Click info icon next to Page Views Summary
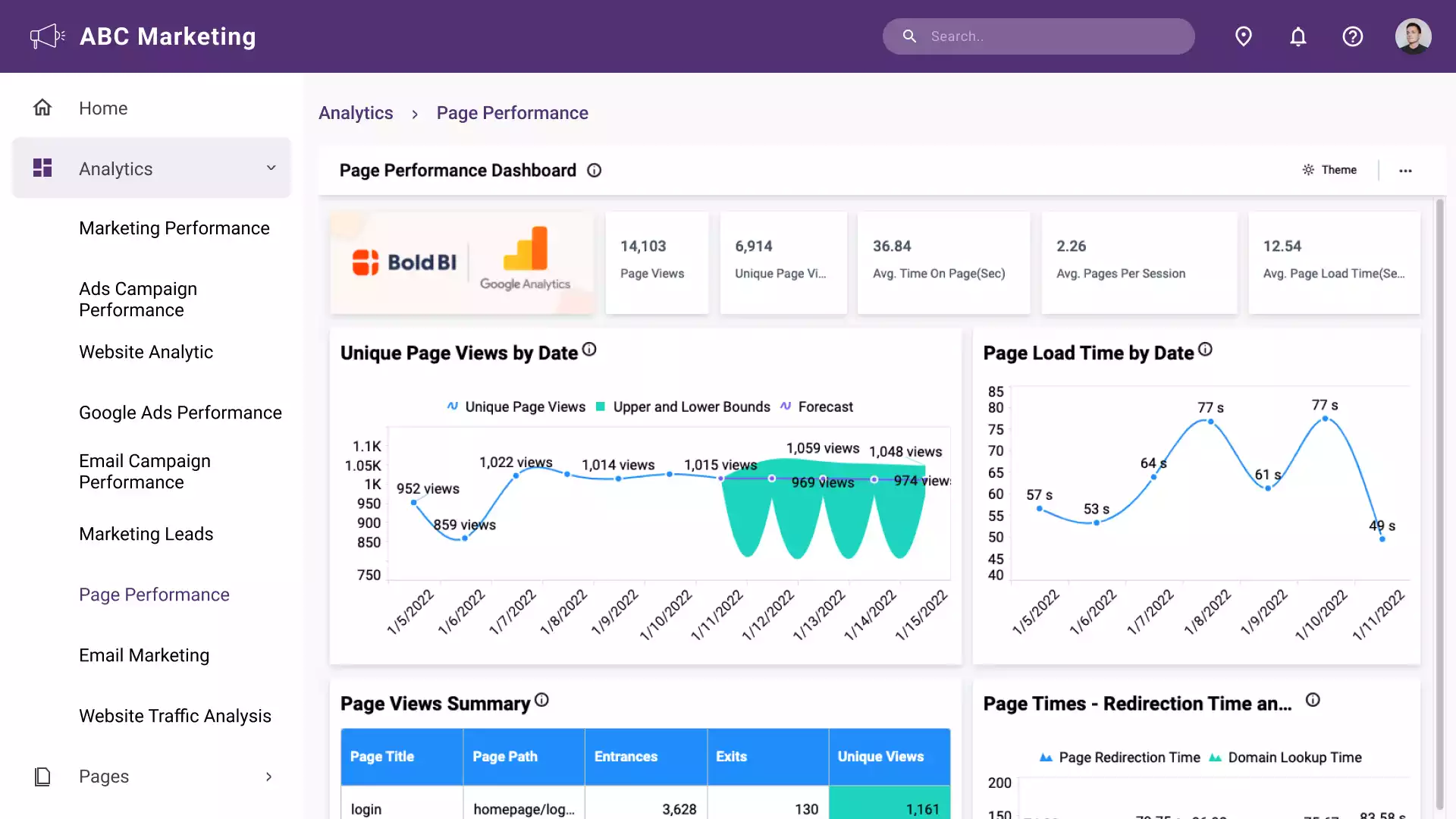Viewport: 1456px width, 819px height. 541,700
